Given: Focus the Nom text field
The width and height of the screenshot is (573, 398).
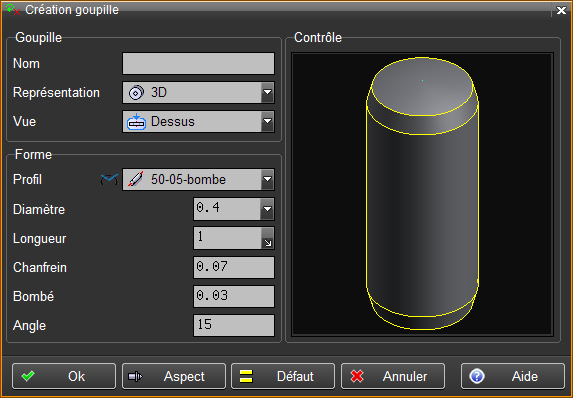Looking at the screenshot, I should pos(198,63).
